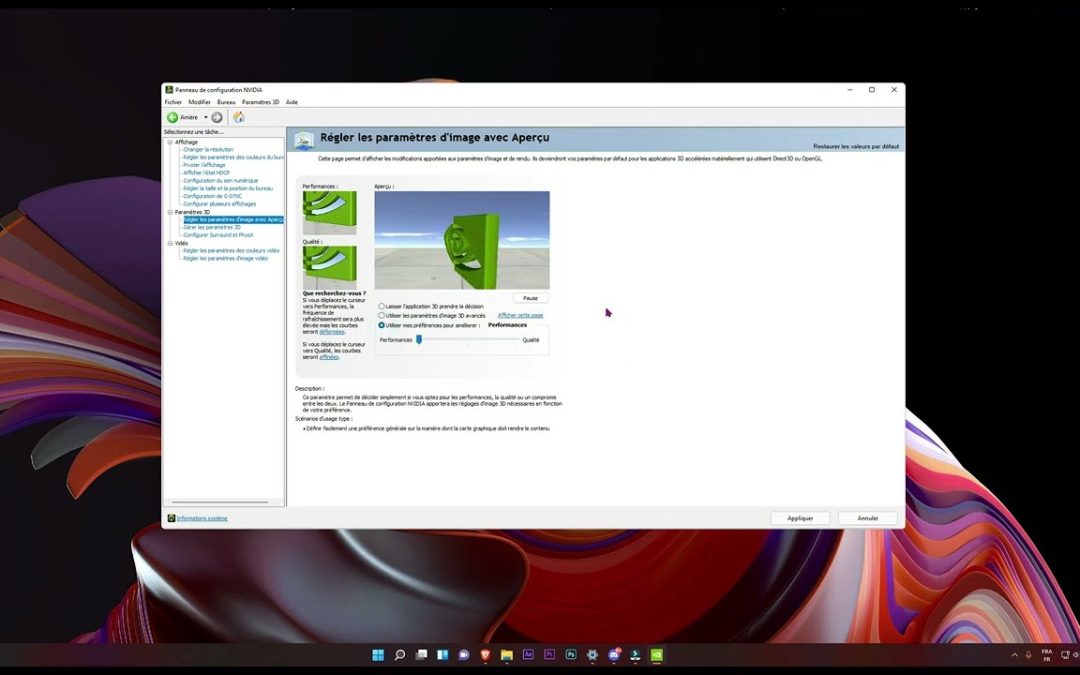1080x675 pixels.
Task: Select 'Configuration du son numérique' task
Action: (x=220, y=180)
